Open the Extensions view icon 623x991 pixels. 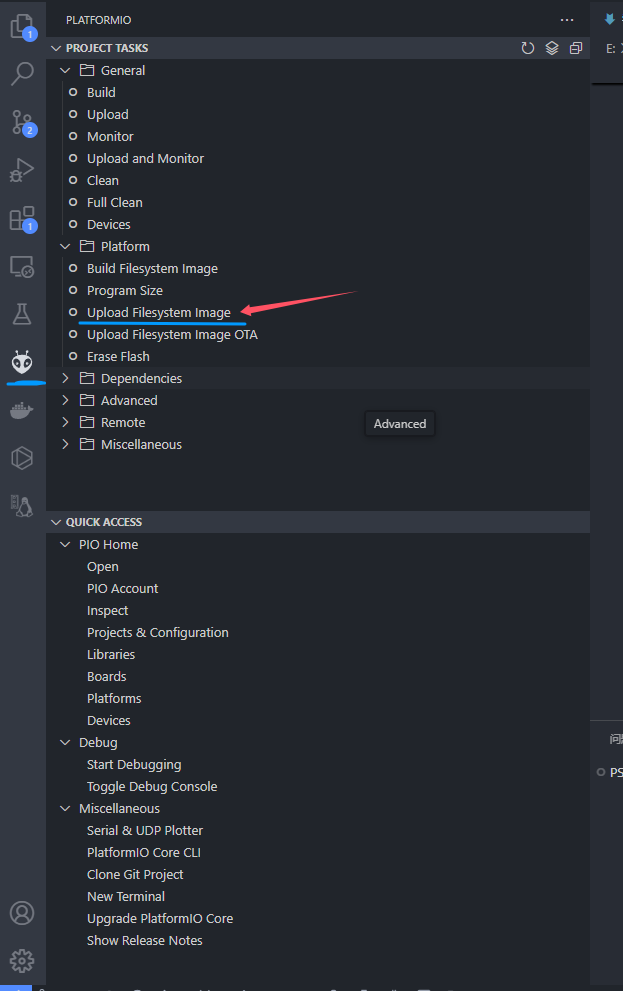[22, 219]
